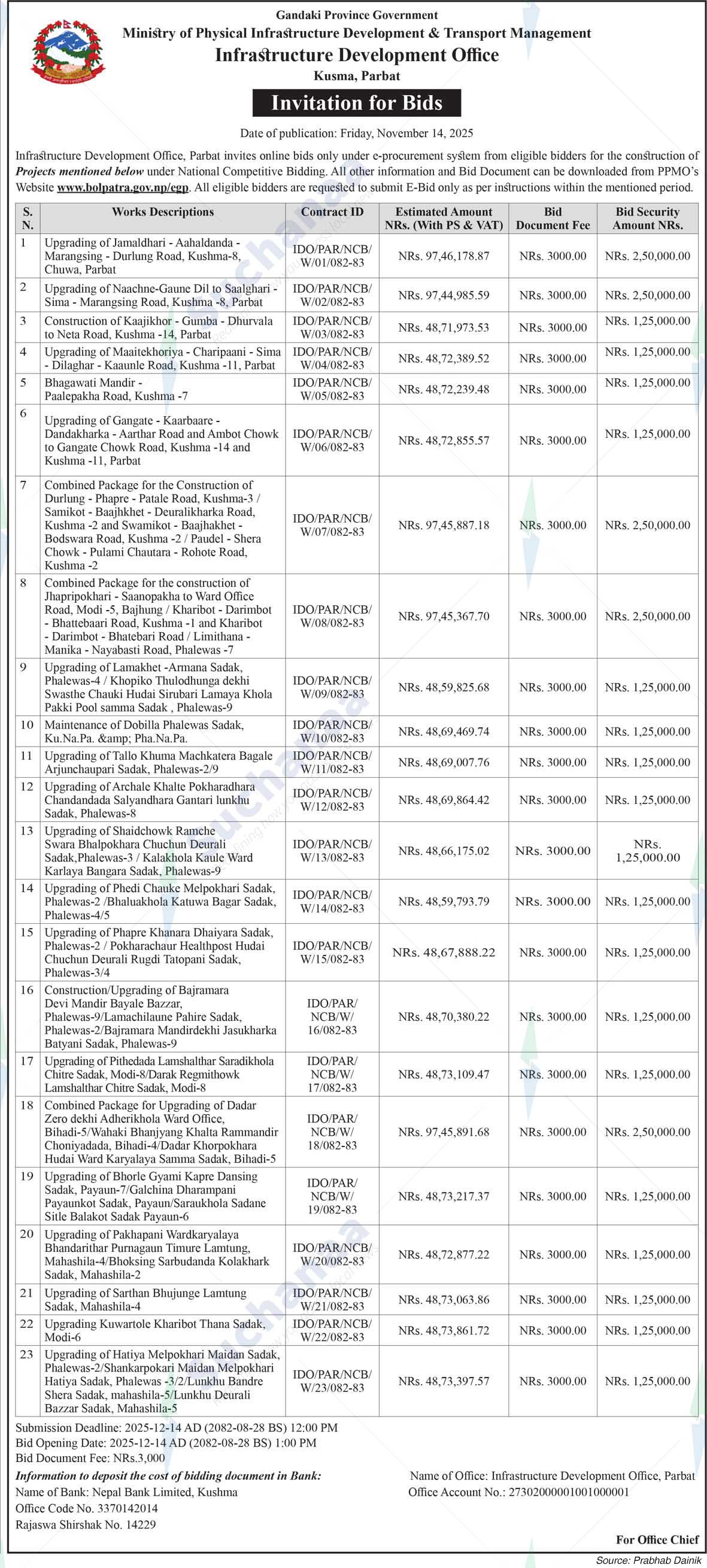Viewport: 707px width, 1568px height.
Task: Click estimated amount NRs. 48,67,888.22
Action: coord(444,953)
